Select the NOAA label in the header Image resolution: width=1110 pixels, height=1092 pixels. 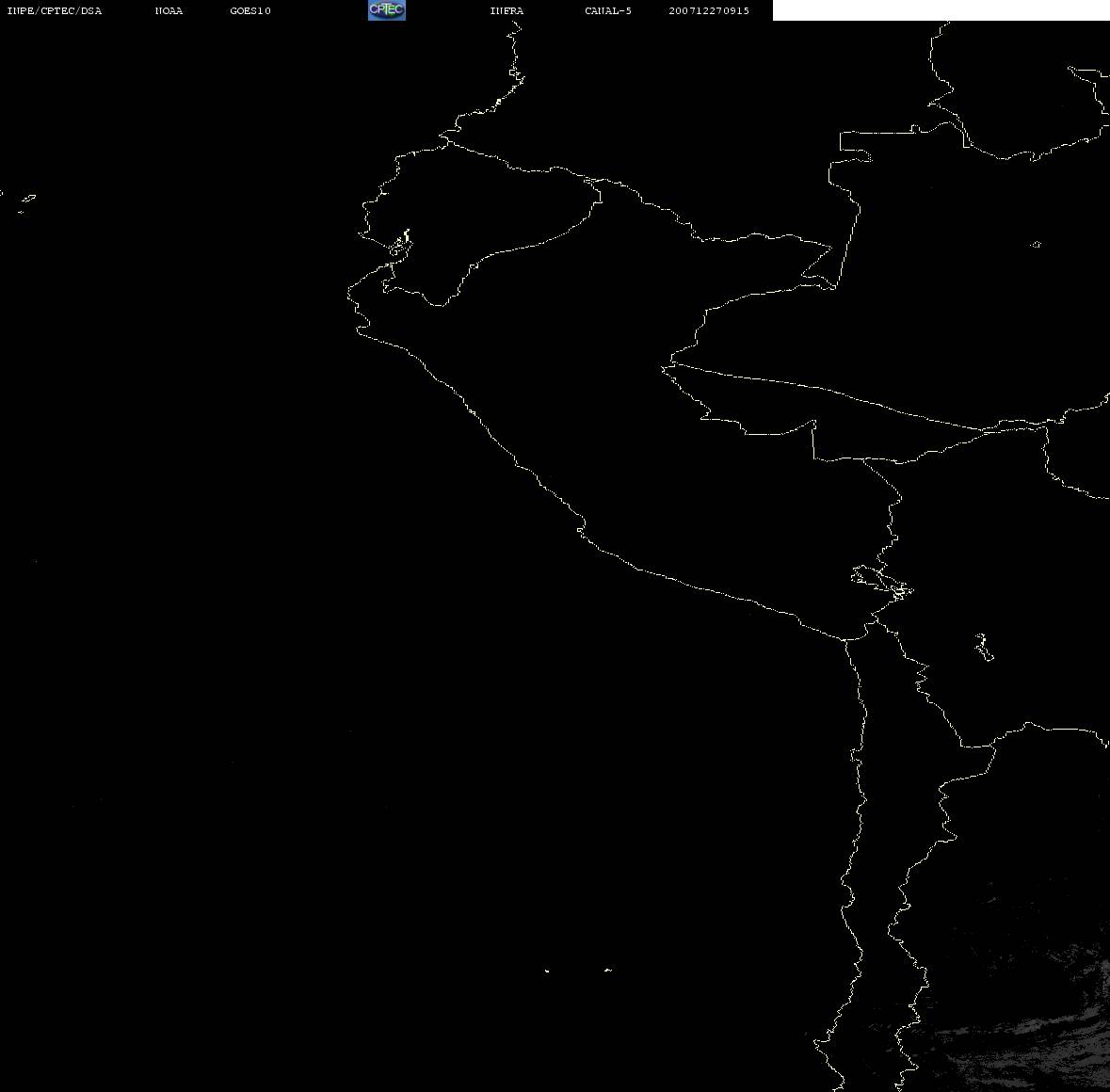tap(169, 11)
